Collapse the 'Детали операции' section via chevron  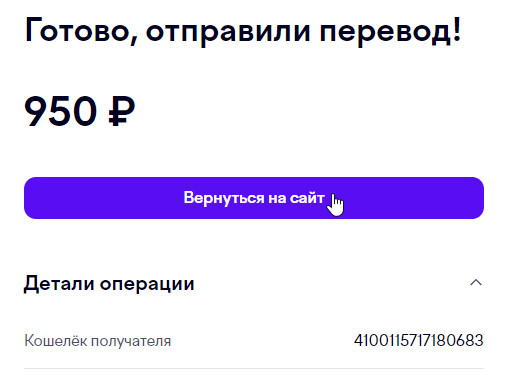(x=476, y=283)
